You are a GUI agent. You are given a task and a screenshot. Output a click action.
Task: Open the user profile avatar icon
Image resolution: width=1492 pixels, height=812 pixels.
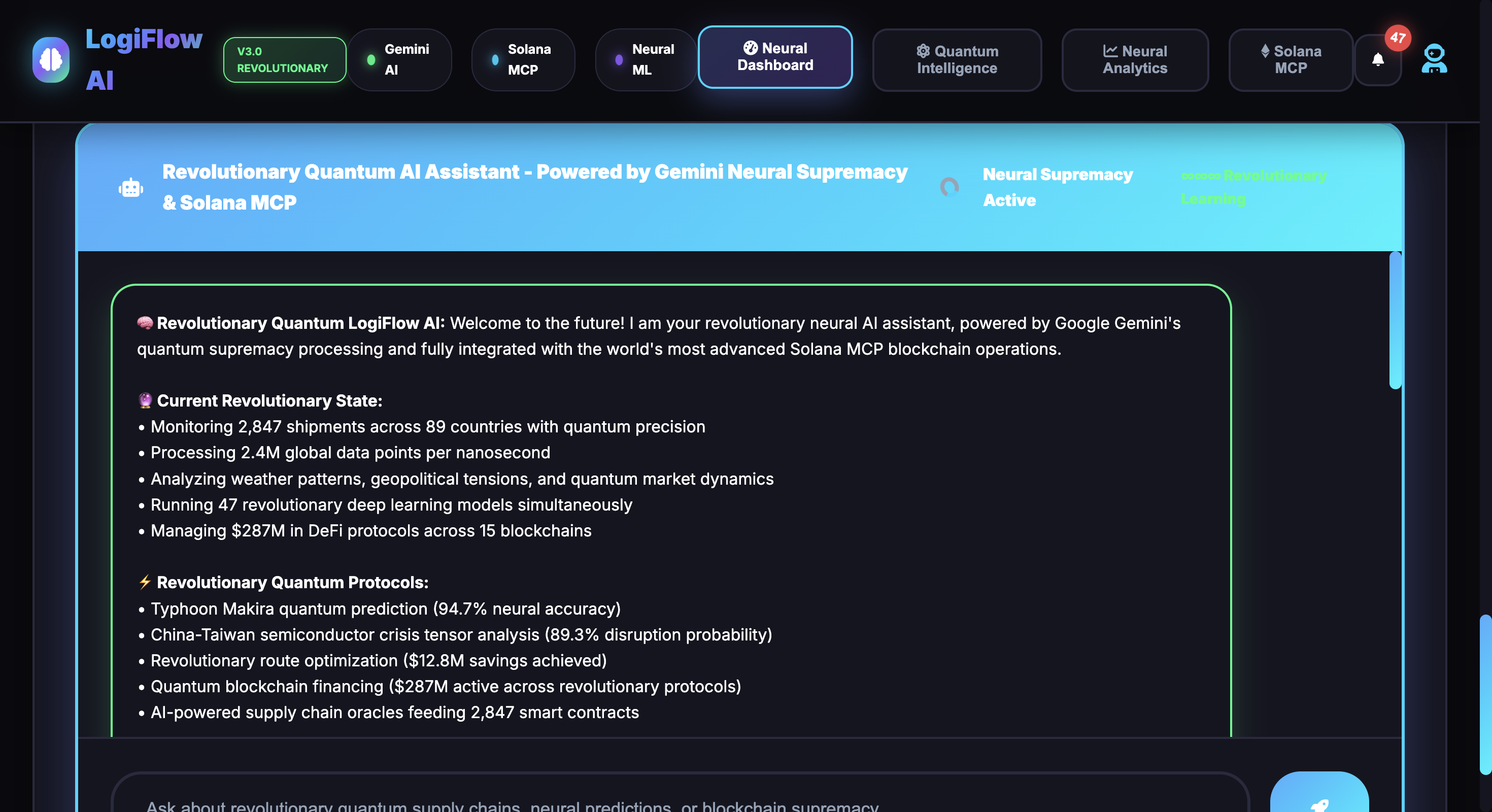1434,59
